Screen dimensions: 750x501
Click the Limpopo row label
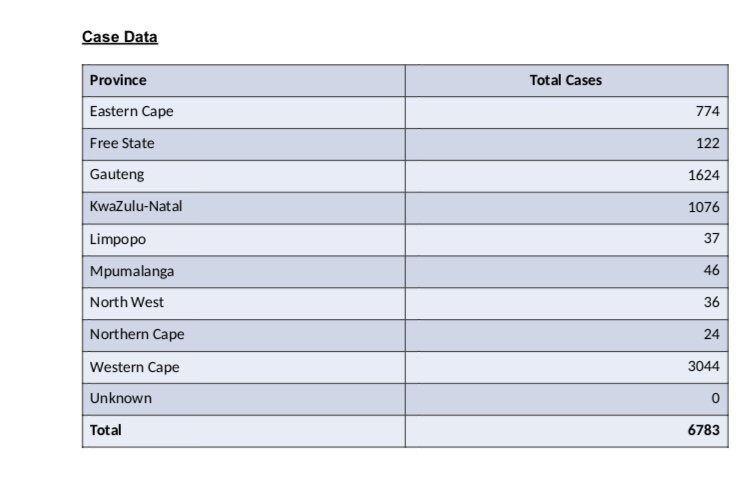pos(118,239)
